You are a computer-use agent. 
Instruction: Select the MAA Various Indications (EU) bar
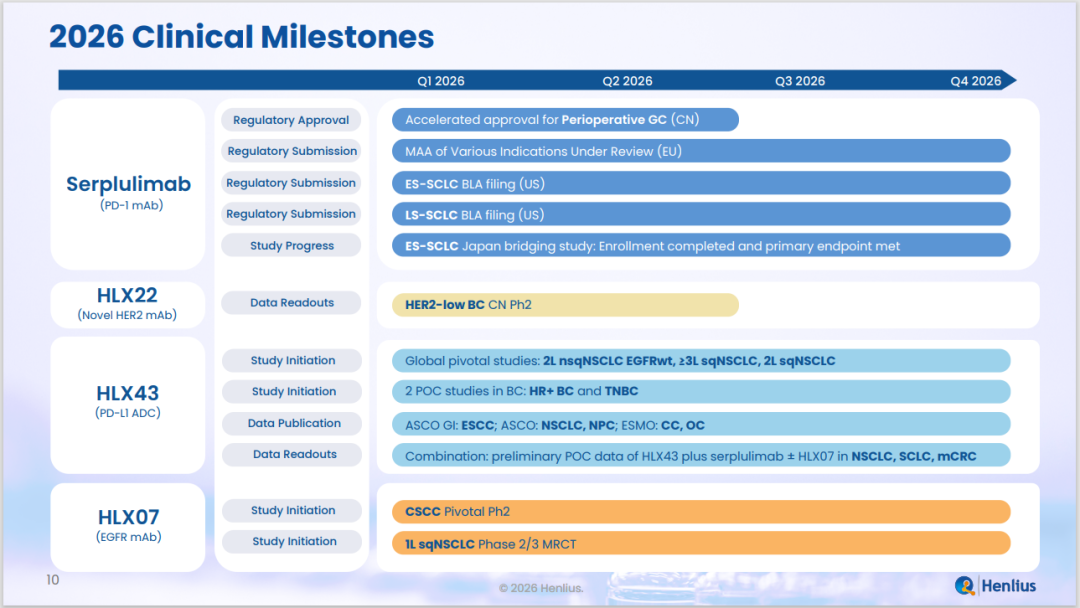701,151
